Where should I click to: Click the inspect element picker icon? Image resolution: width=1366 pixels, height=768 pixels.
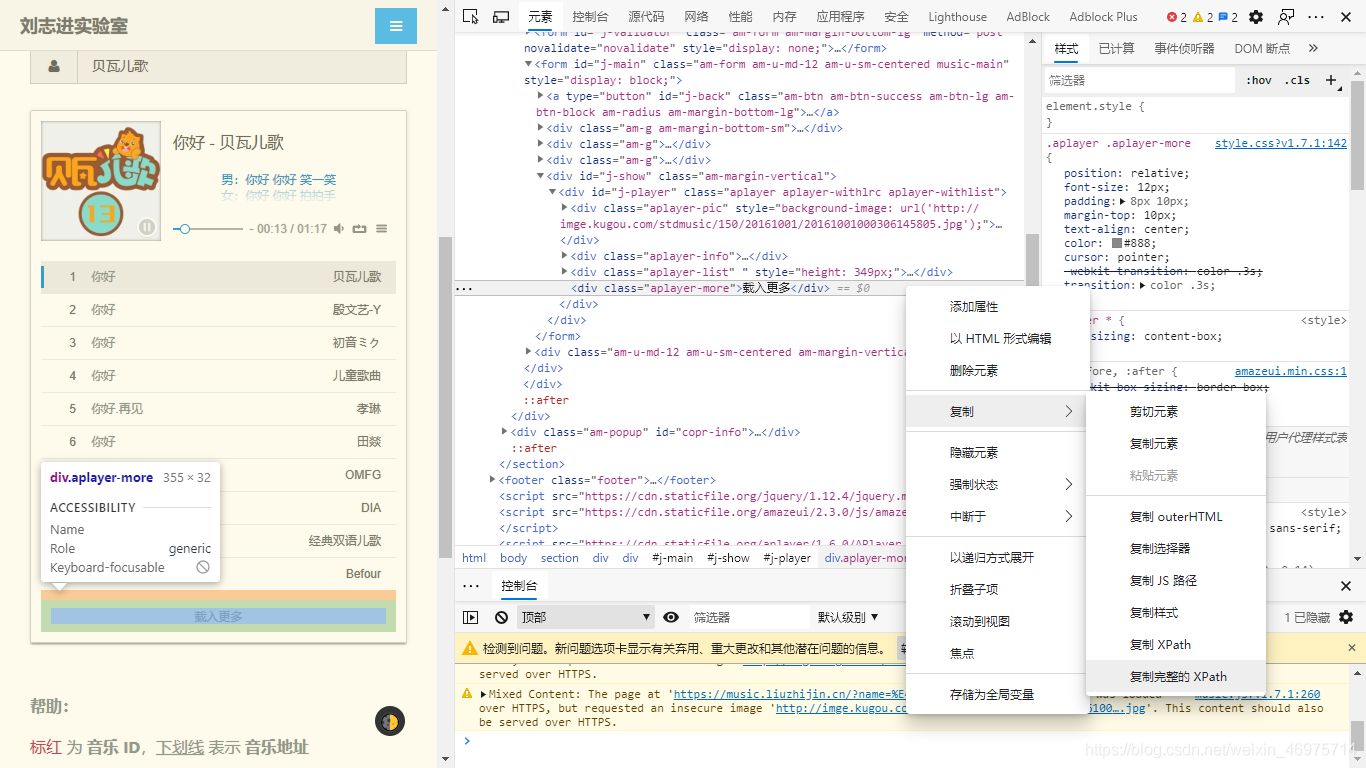pos(471,16)
